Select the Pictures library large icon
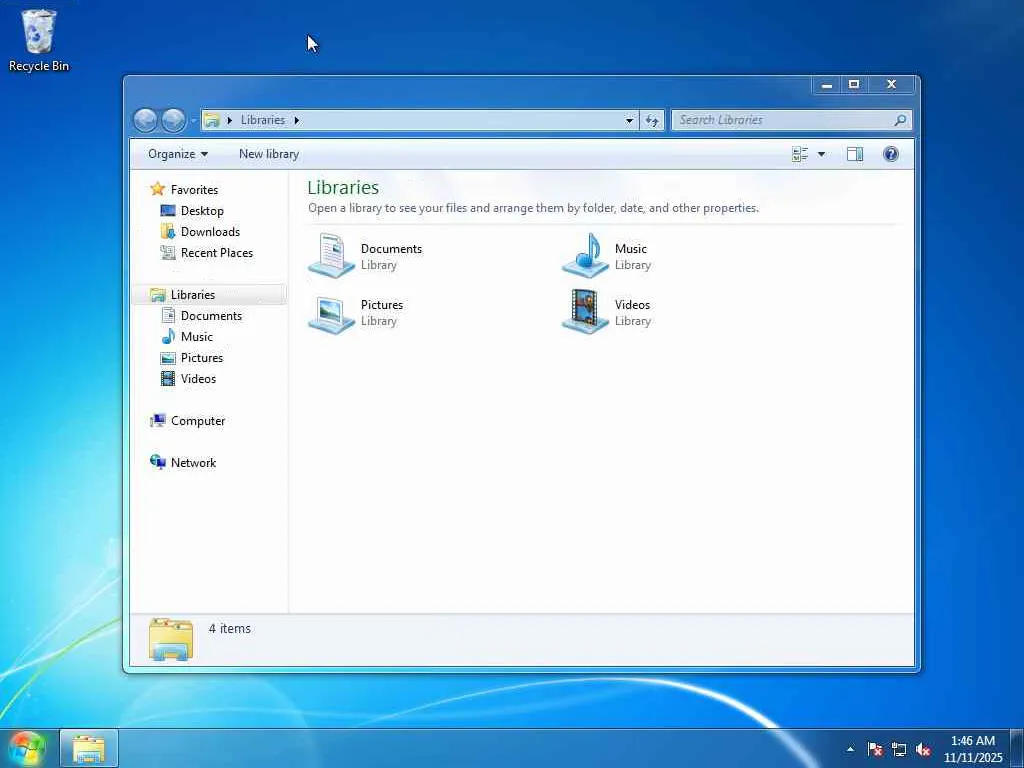 (x=332, y=313)
